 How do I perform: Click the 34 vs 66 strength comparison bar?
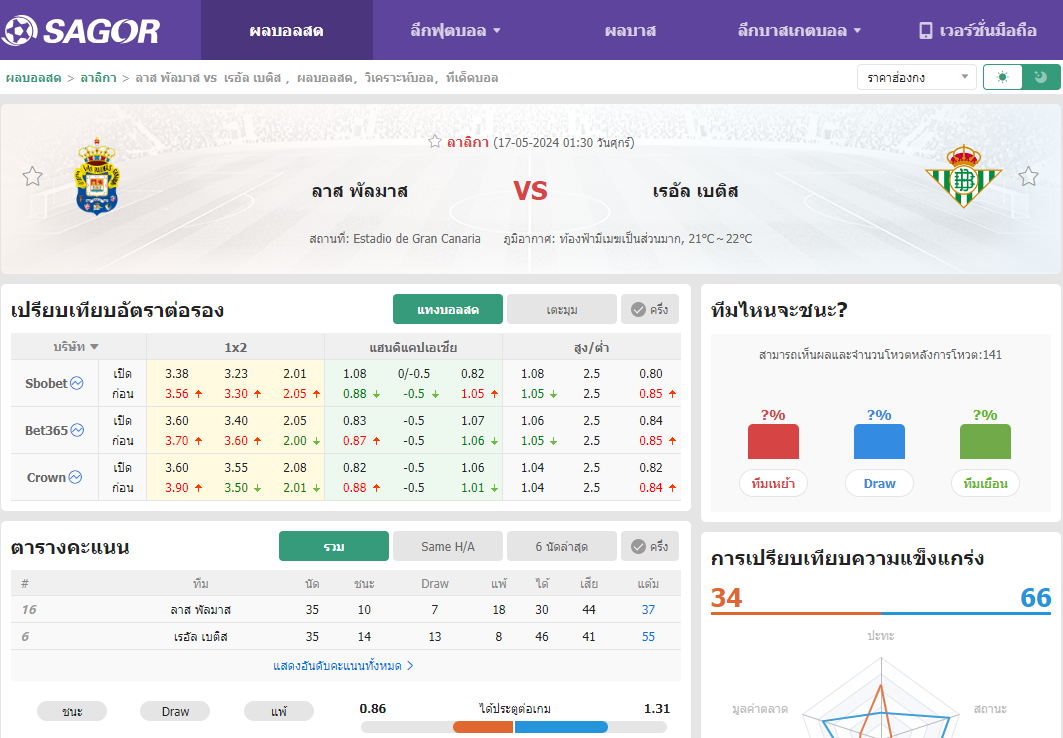[881, 613]
